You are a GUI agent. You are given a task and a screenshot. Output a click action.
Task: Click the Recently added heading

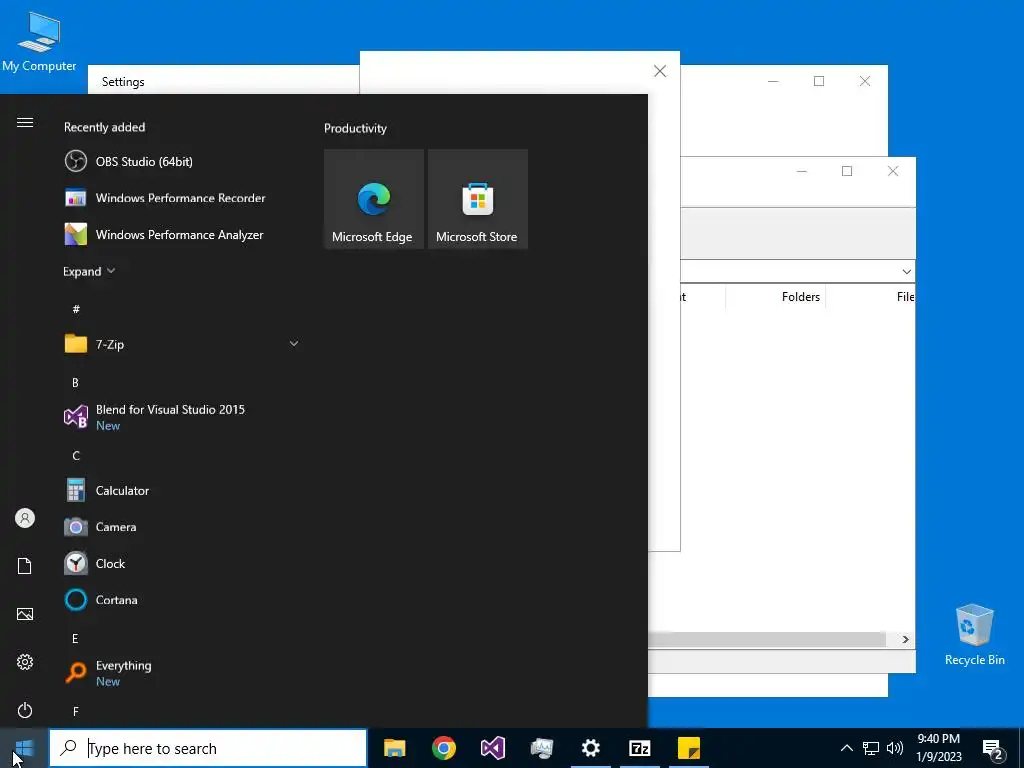click(104, 127)
